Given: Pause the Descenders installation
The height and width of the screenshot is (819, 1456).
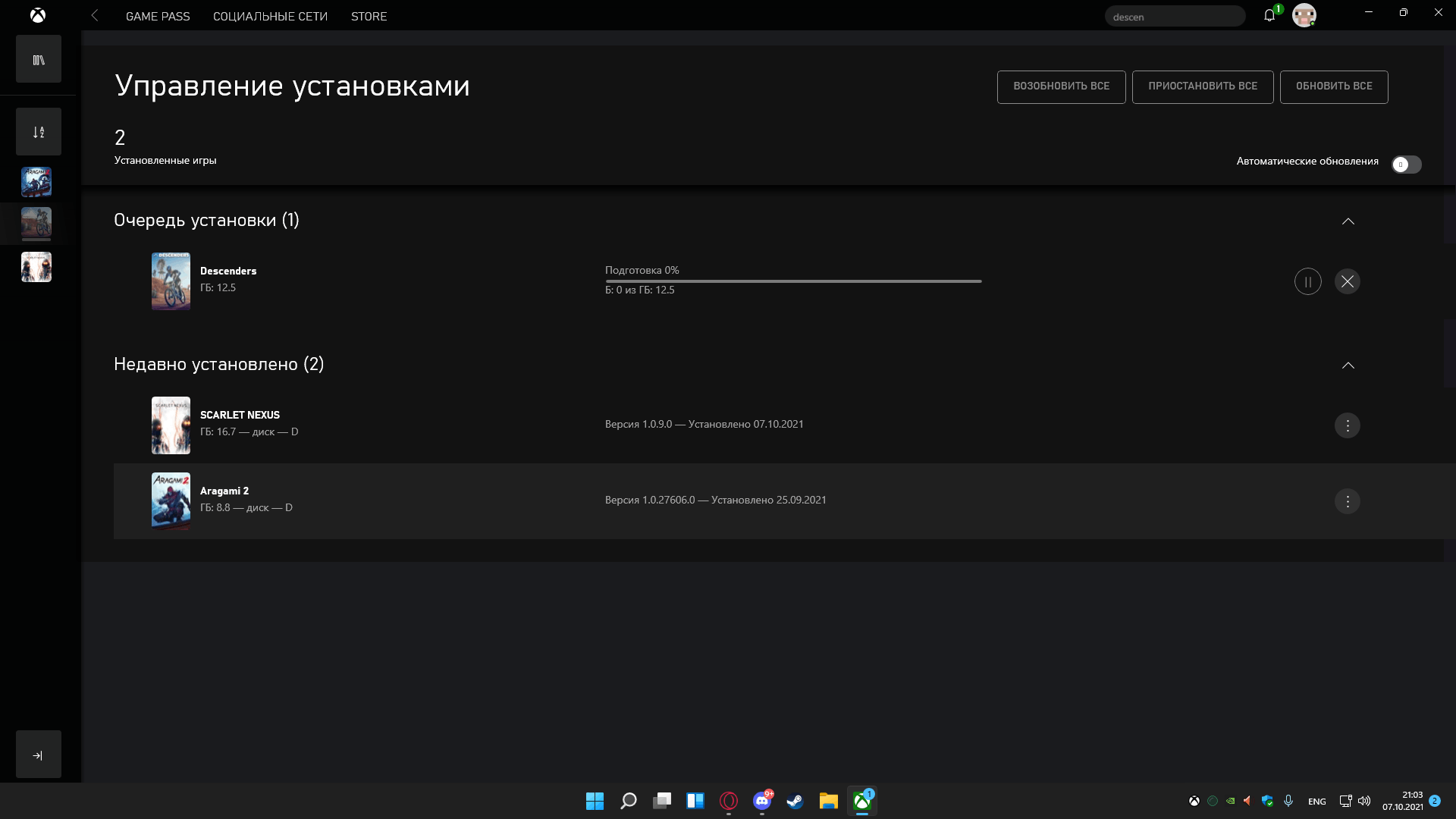Looking at the screenshot, I should pyautogui.click(x=1307, y=281).
